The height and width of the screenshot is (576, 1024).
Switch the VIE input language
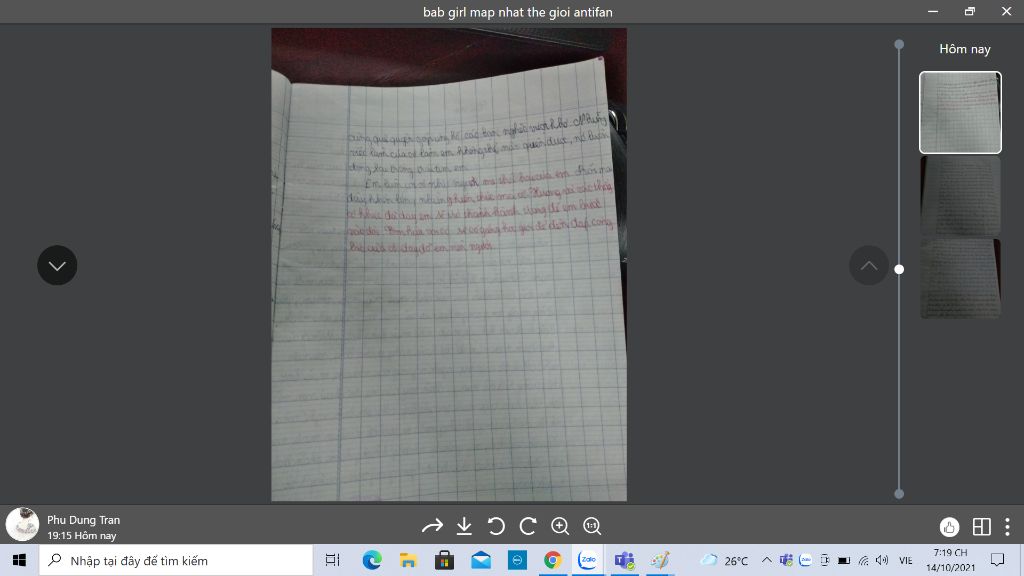click(905, 560)
